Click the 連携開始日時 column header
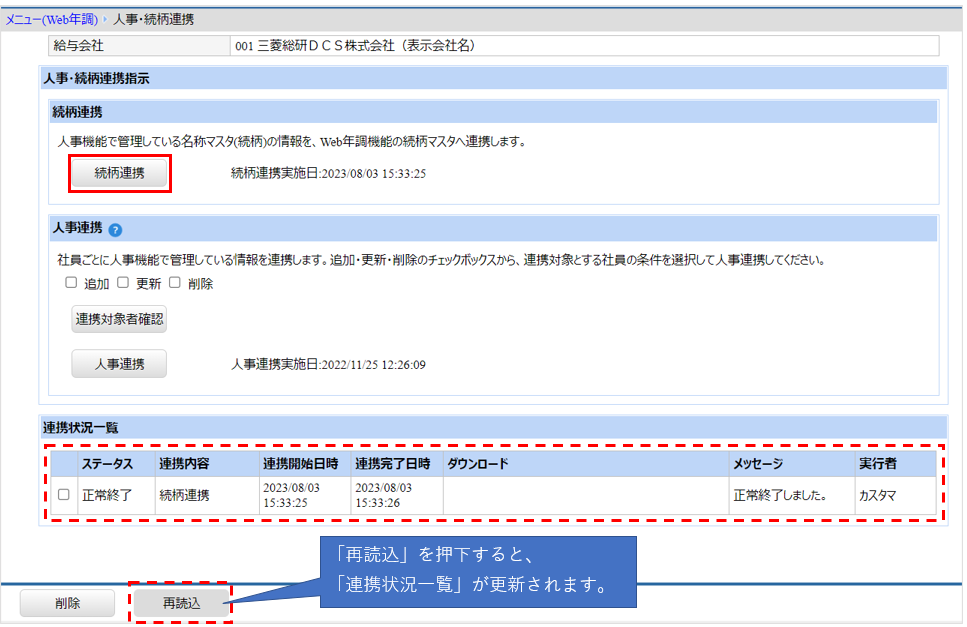This screenshot has height=627, width=967. pos(305,464)
